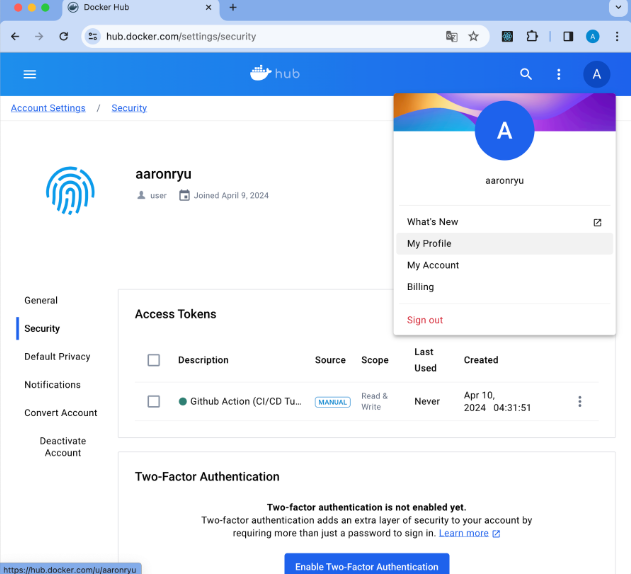Reload the page with the refresh icon

pos(64,37)
